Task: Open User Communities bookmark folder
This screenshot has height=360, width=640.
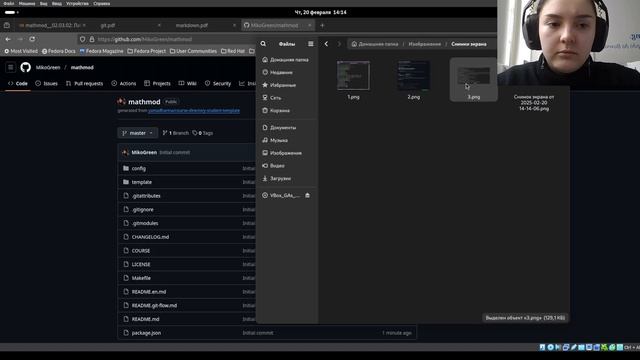Action: click(193, 51)
